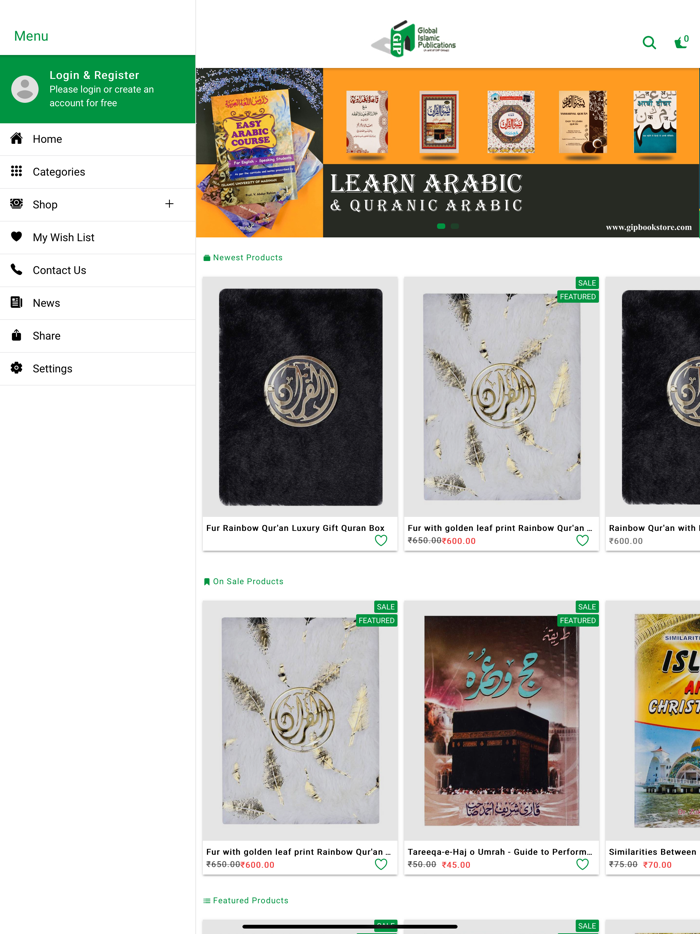Wishlist Fur Rainbow Qur'an Luxury Gift Box
700x934 pixels.
(381, 540)
